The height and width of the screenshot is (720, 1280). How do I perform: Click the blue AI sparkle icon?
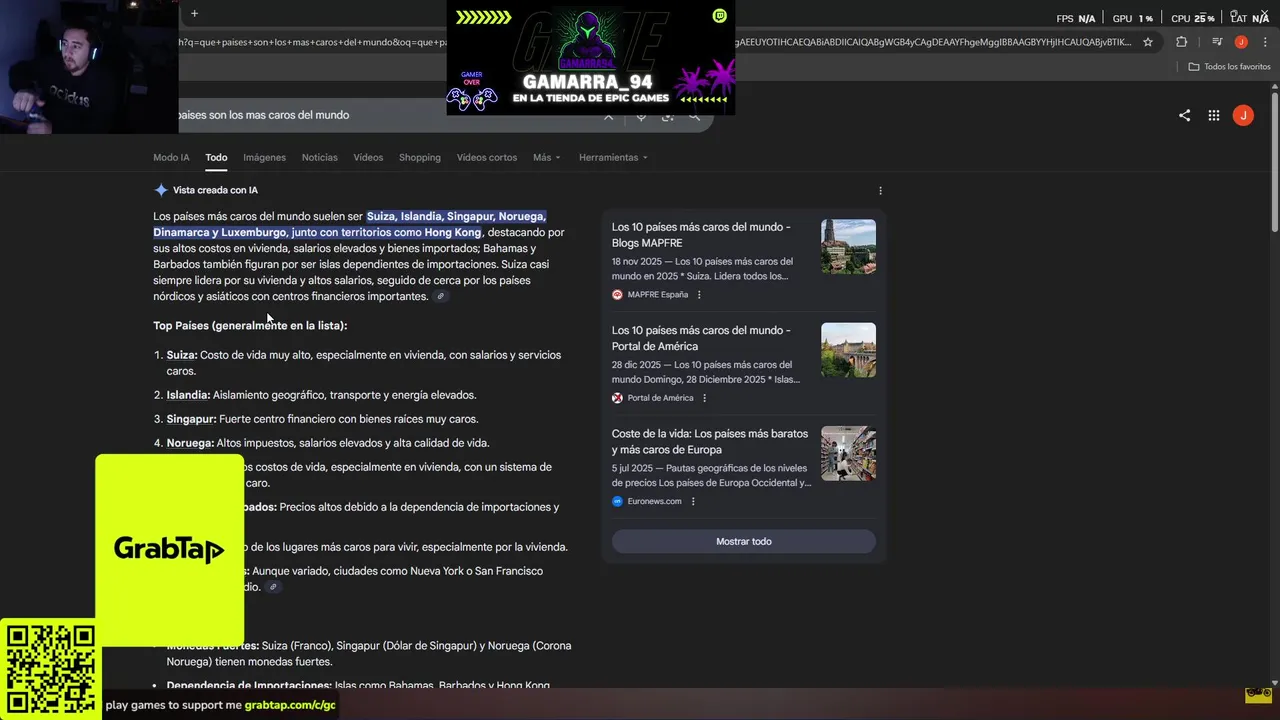161,190
